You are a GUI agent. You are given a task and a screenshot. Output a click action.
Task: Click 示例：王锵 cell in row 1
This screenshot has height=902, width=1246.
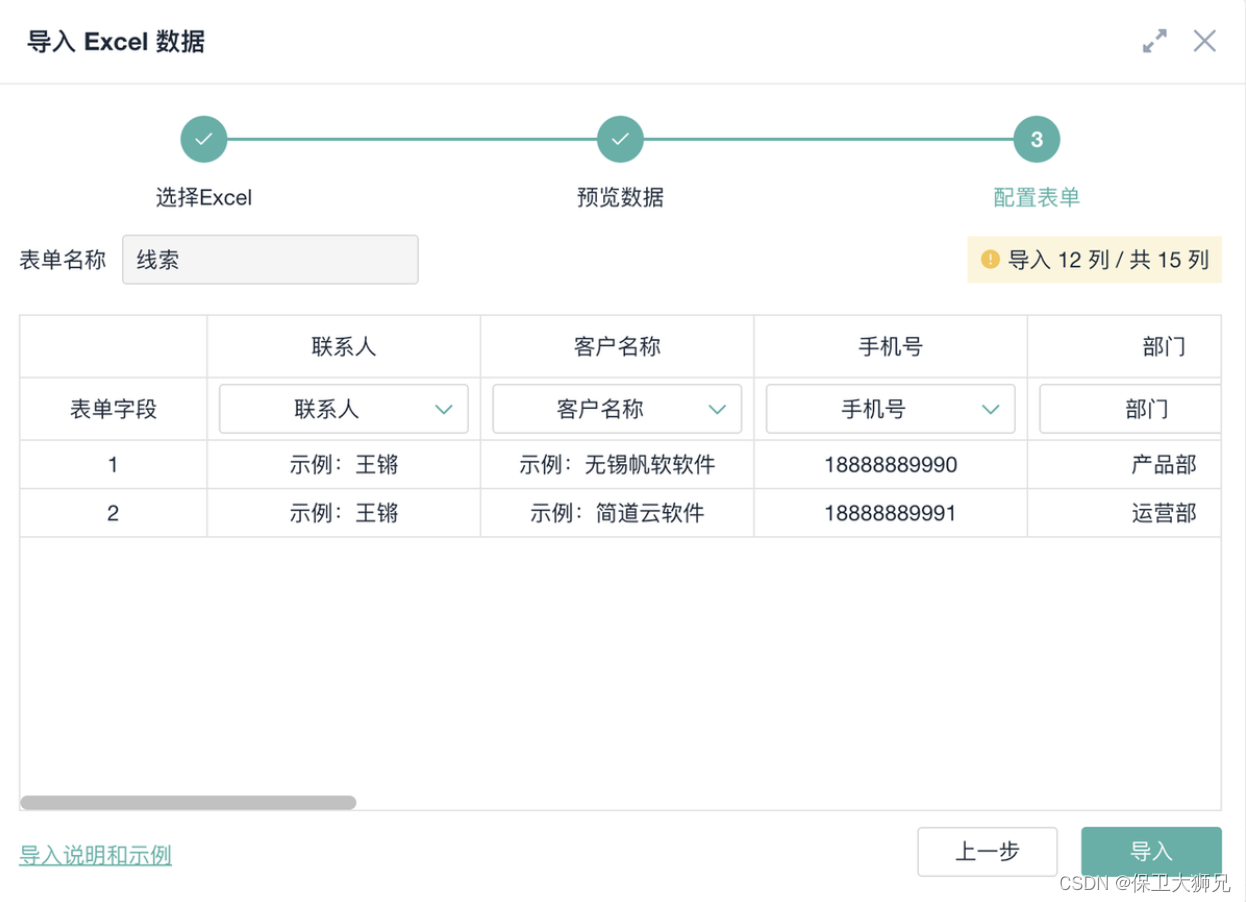[344, 464]
